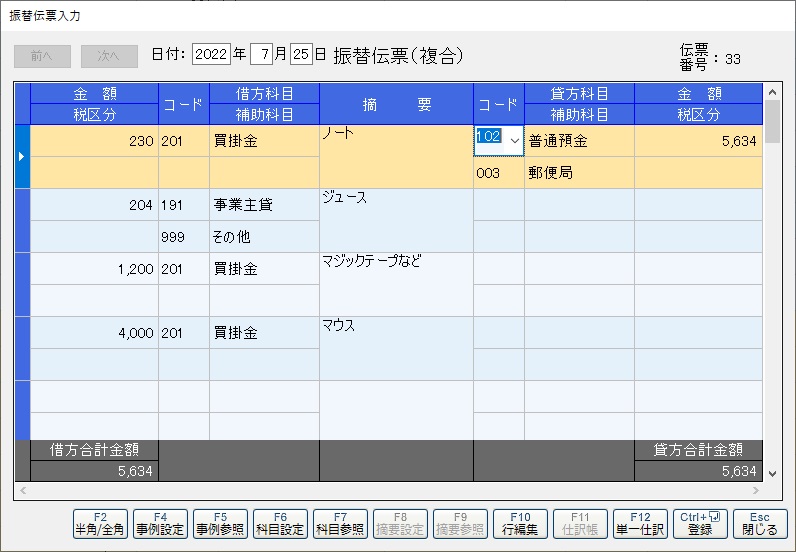Click the debit amount 4,000 cell

[94, 333]
